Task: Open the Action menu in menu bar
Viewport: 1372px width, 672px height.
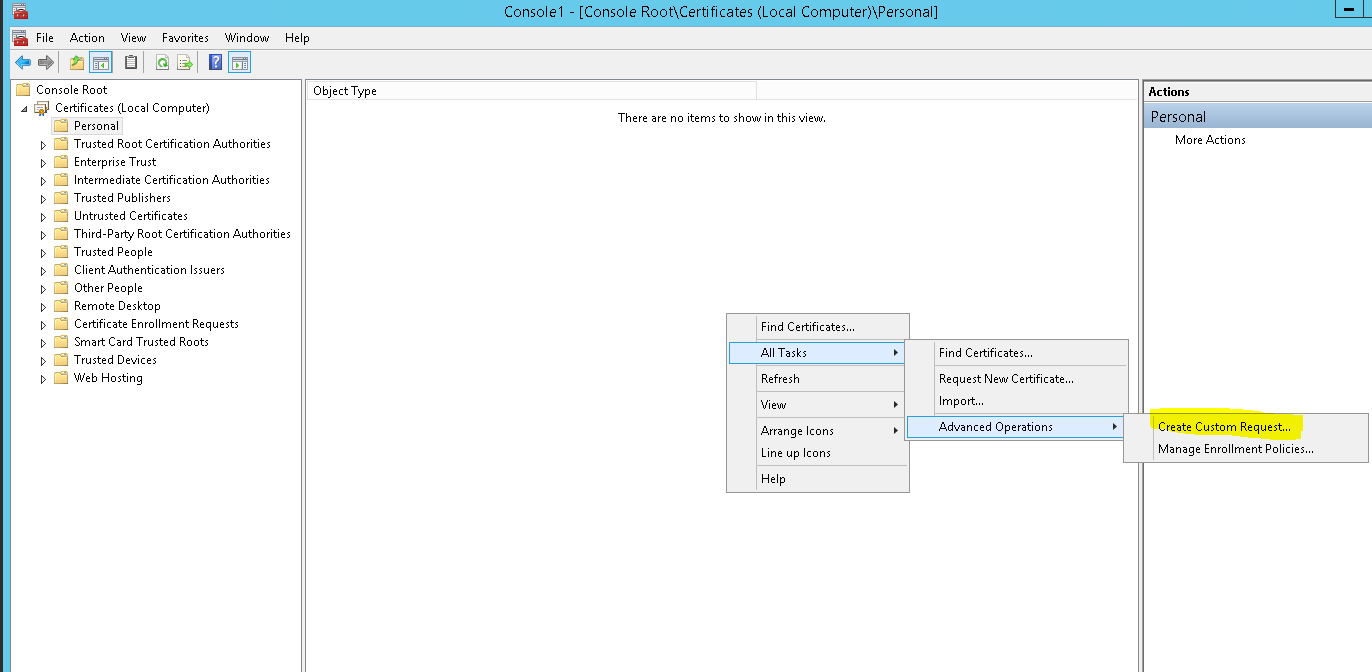Action: [x=87, y=38]
